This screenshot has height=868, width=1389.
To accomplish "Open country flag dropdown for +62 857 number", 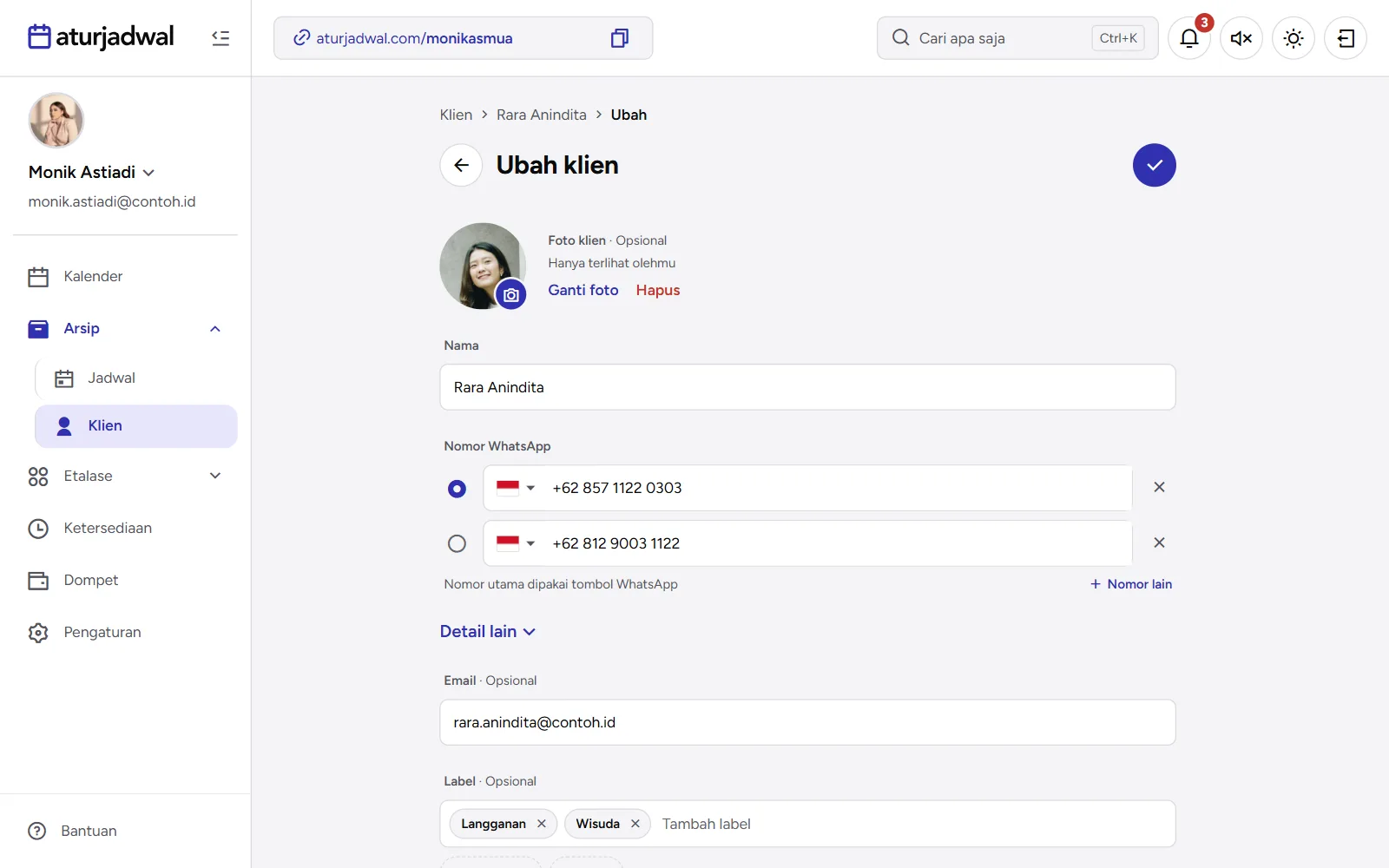I will pos(516,488).
